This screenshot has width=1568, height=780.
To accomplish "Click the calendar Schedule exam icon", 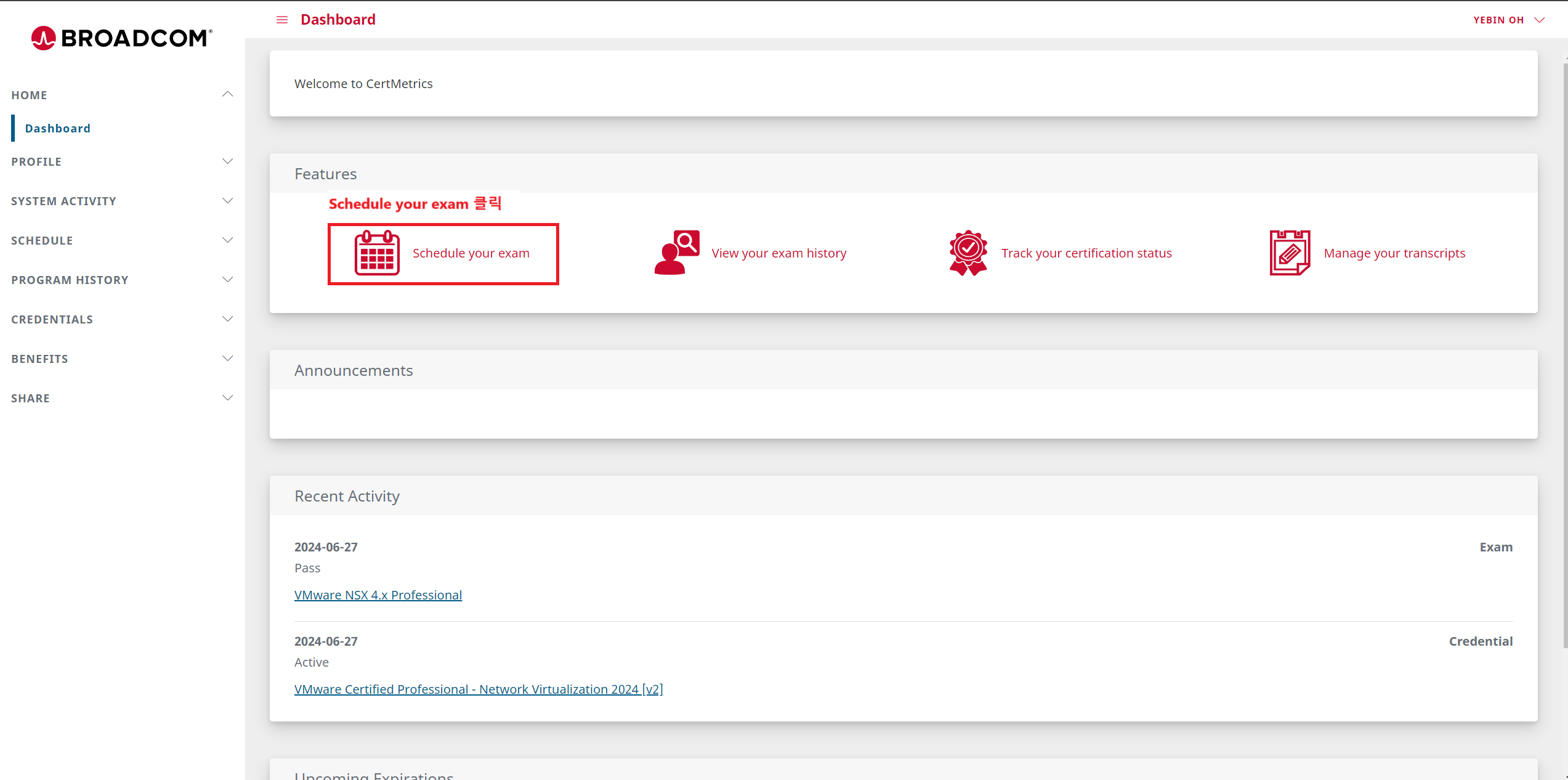I will point(377,253).
